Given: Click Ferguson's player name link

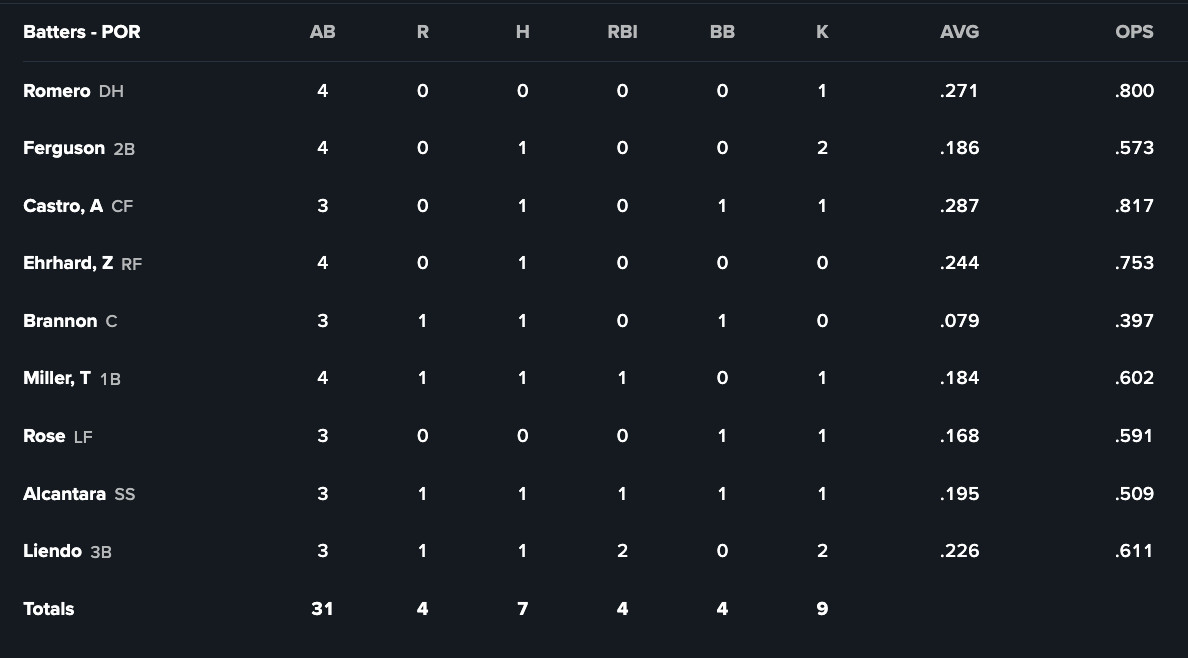Looking at the screenshot, I should coord(64,148).
